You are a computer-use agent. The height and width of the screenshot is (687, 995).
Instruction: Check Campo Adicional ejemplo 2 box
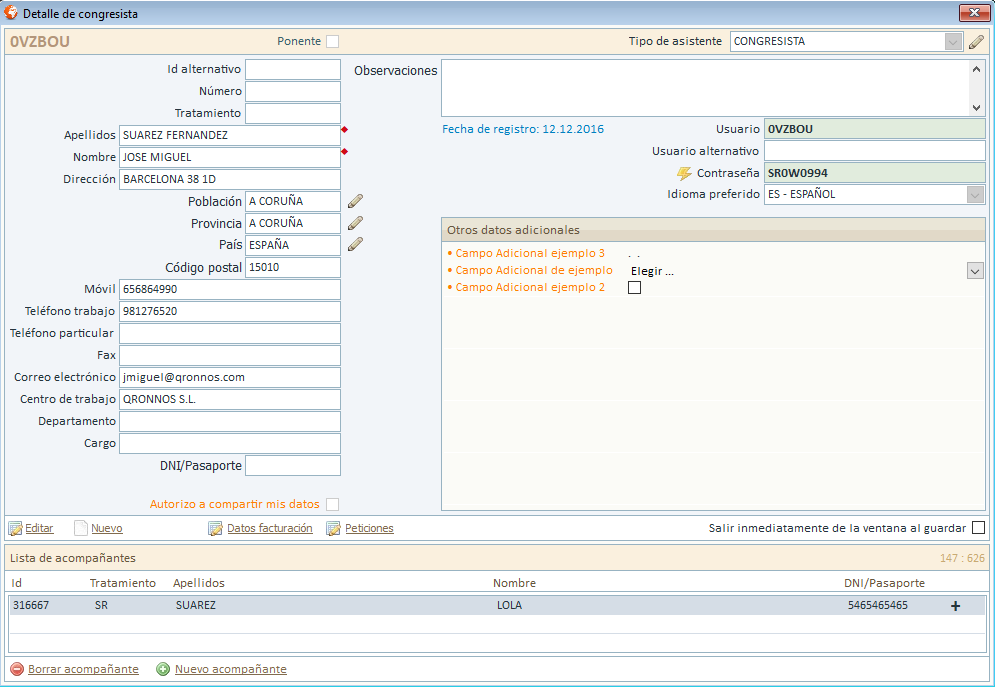click(635, 287)
